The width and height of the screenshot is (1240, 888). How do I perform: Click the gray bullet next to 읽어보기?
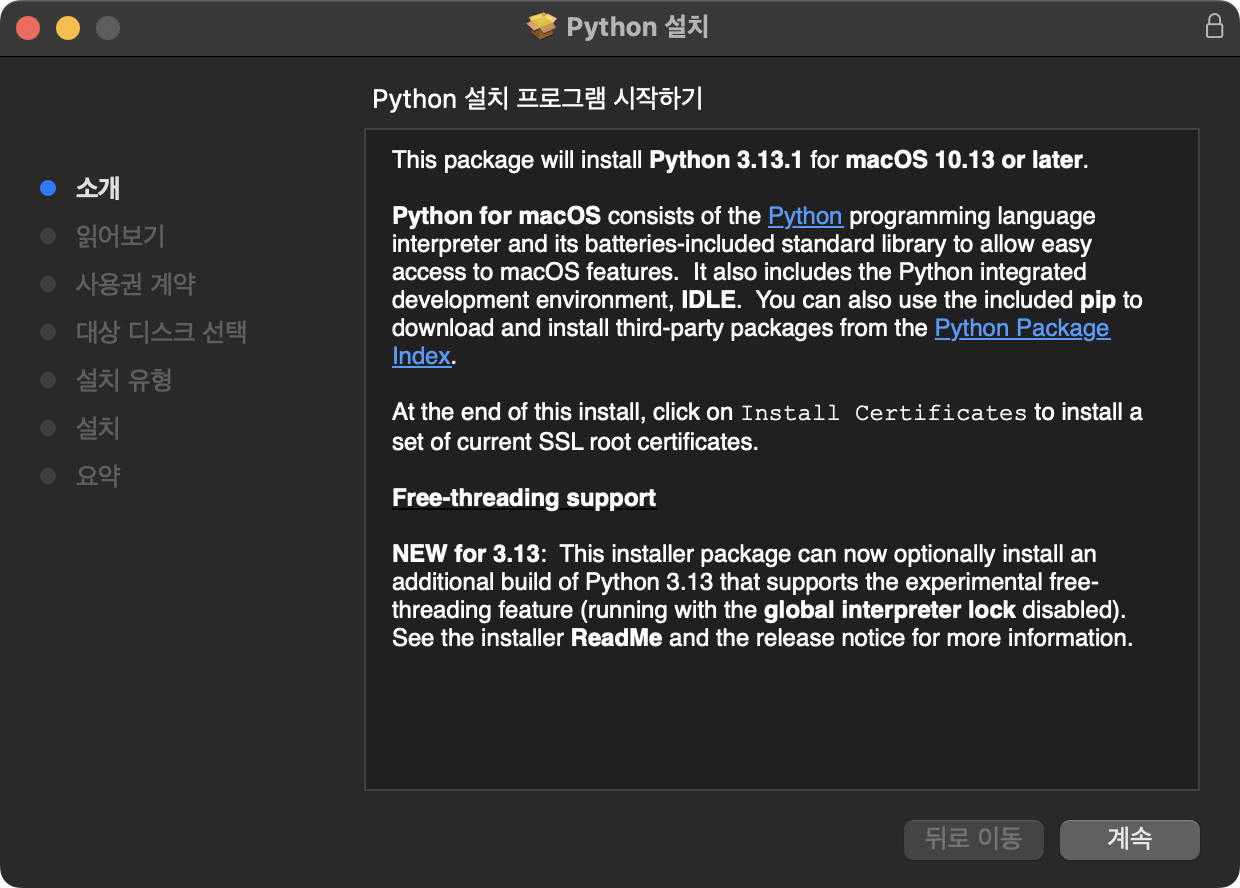(48, 236)
